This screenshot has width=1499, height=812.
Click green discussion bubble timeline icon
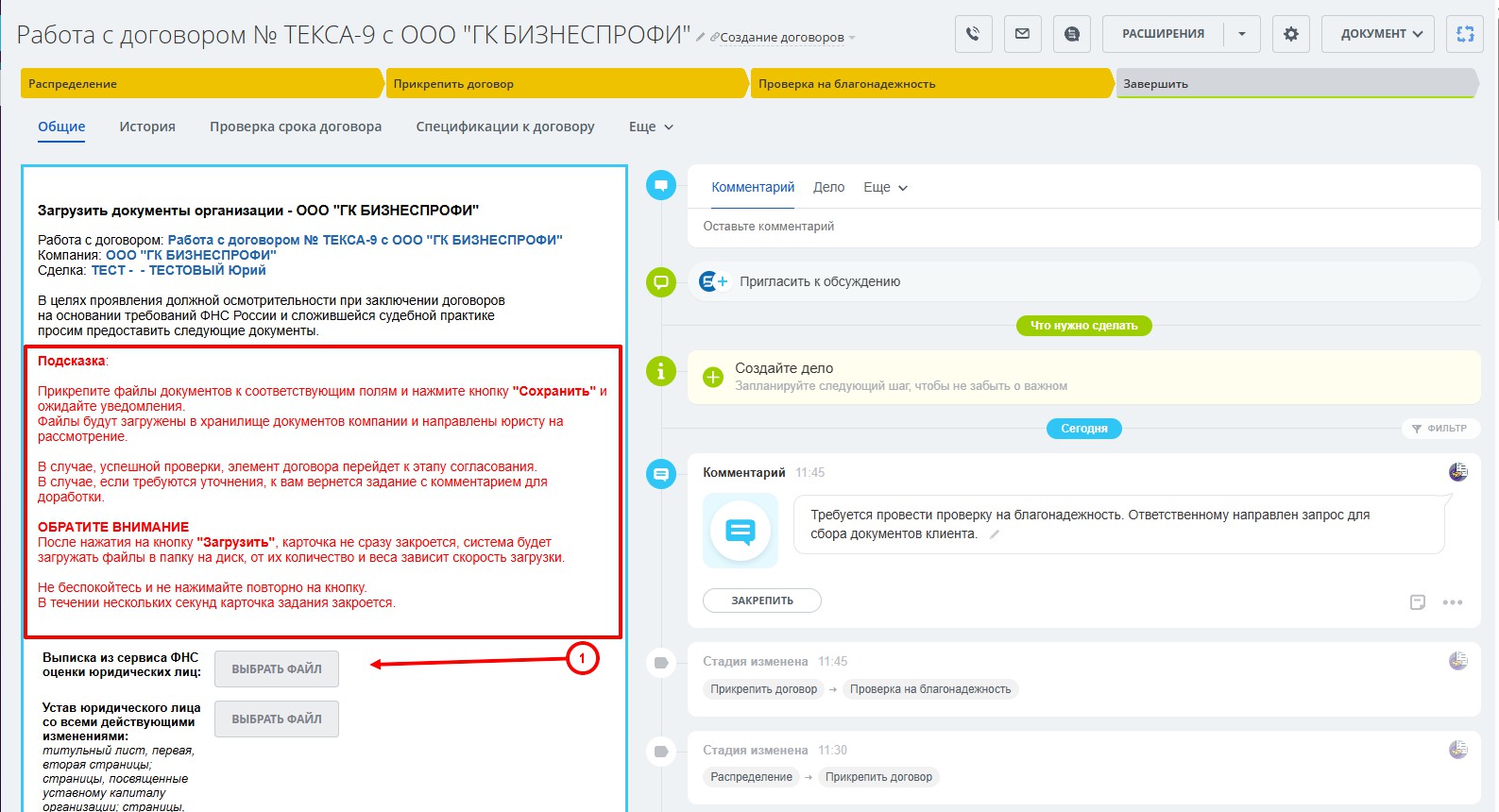(x=660, y=281)
